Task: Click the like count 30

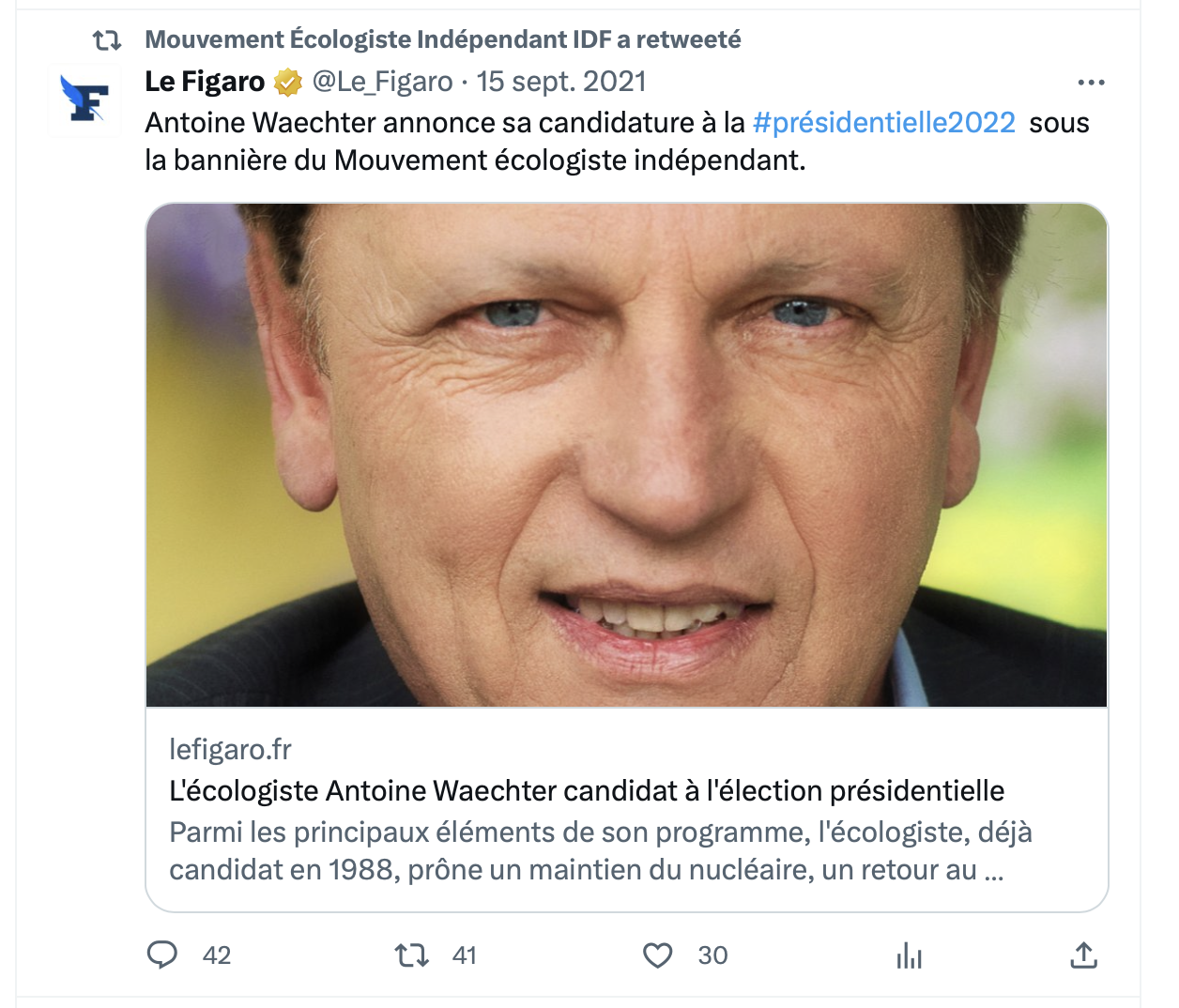Action: [x=712, y=955]
